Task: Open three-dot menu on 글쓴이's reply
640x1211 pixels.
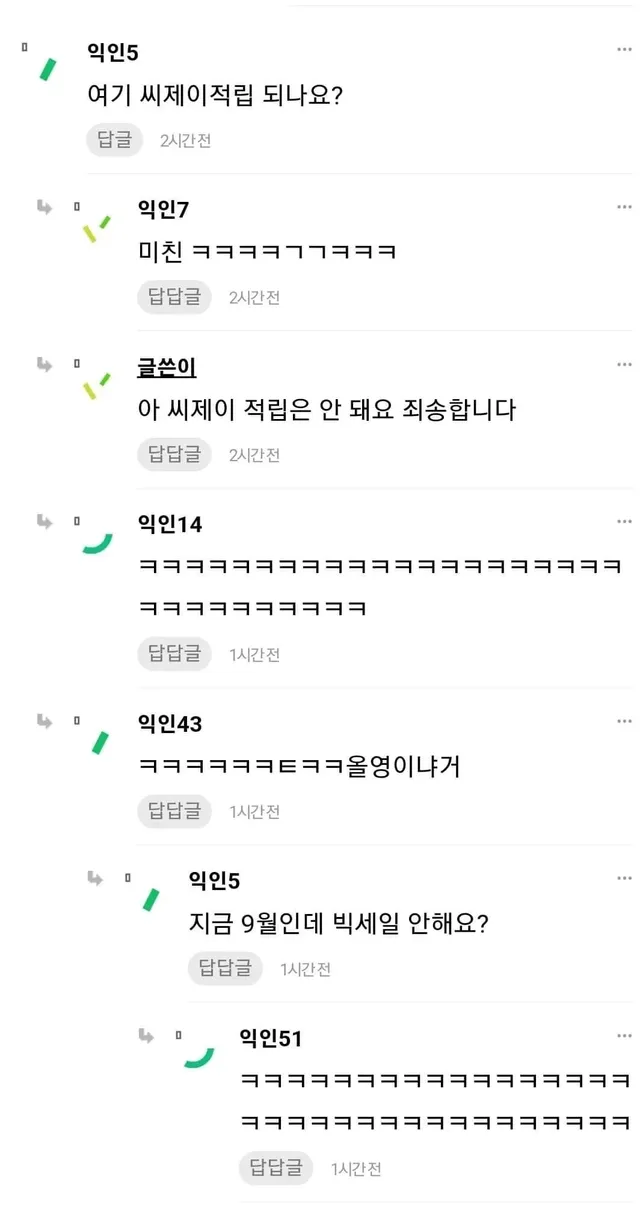Action: 624,365
